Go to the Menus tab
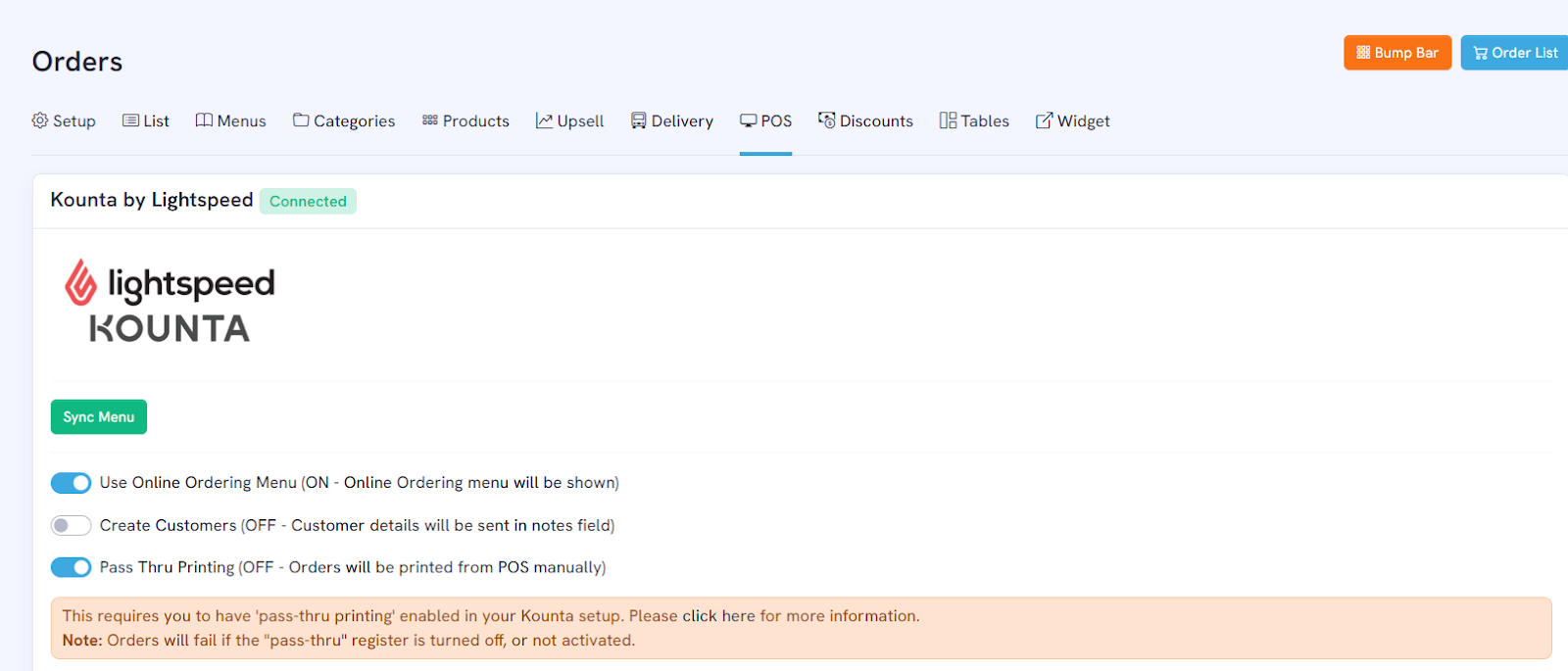This screenshot has height=671, width=1568. coord(231,120)
